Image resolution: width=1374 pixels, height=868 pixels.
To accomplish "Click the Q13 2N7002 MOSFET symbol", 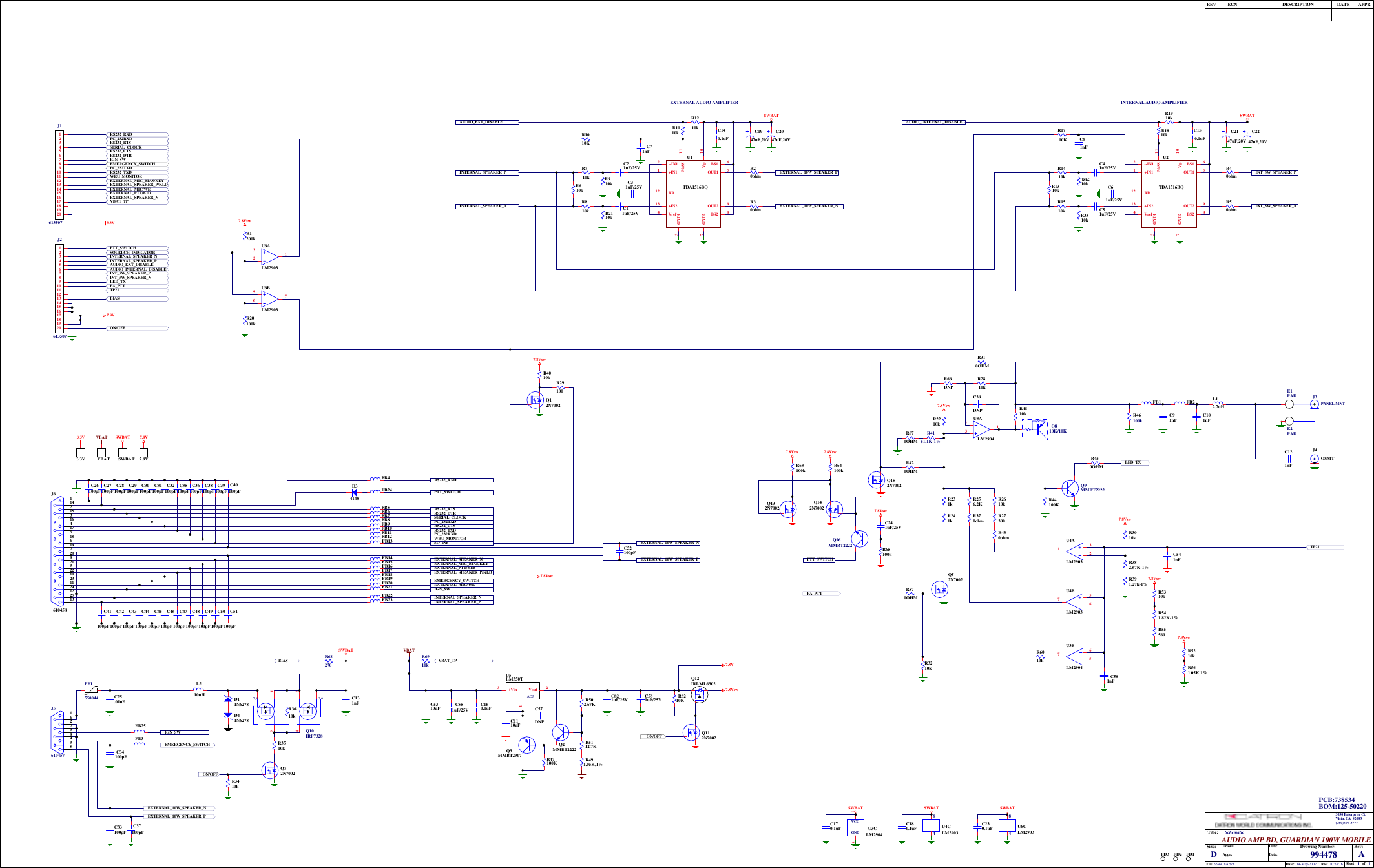I will pos(788,509).
